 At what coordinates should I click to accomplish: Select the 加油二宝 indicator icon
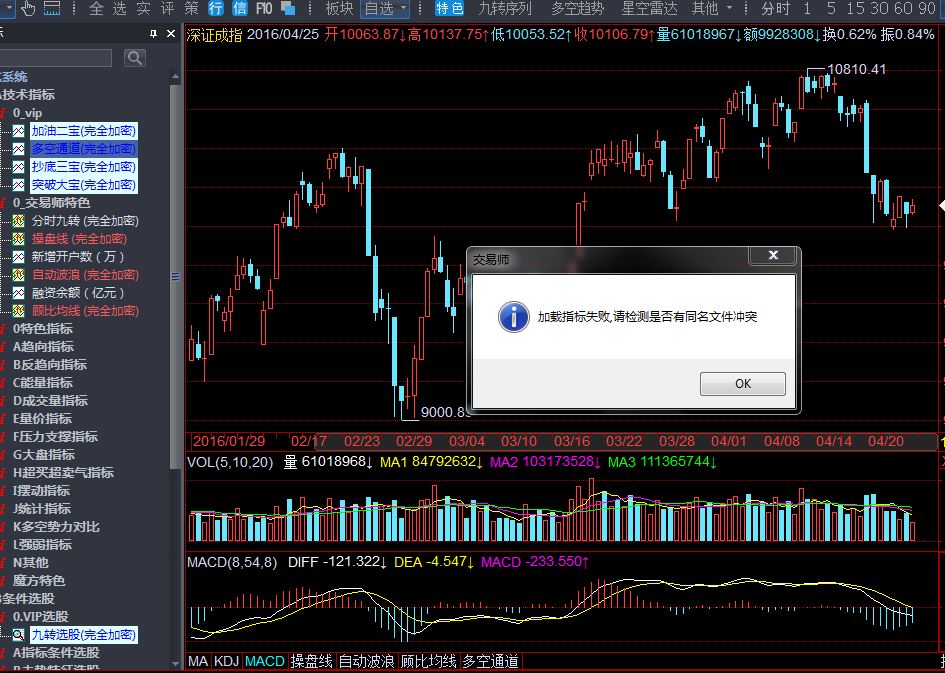tap(18, 131)
